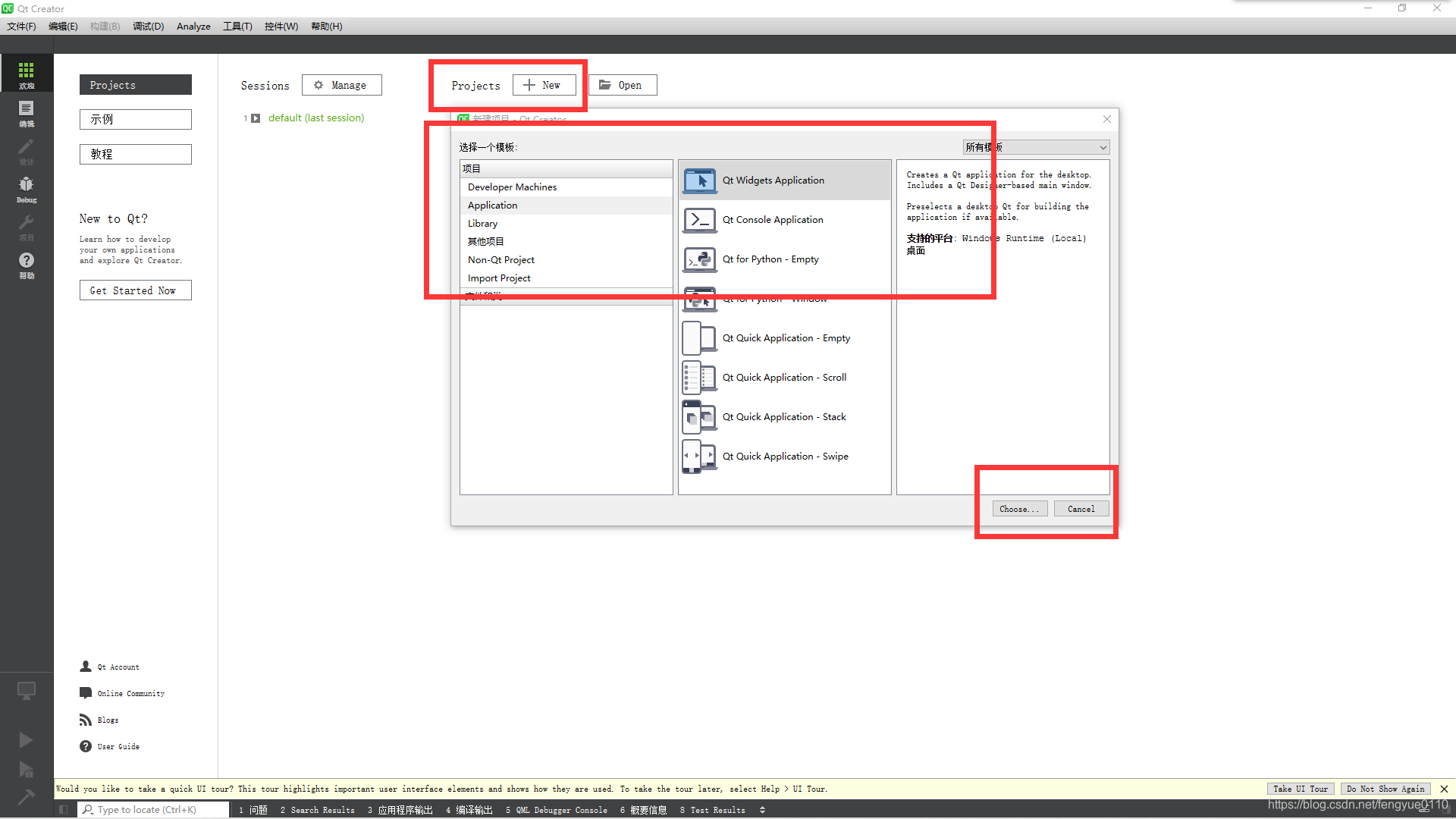
Task: Select Library category in project list
Action: (482, 224)
